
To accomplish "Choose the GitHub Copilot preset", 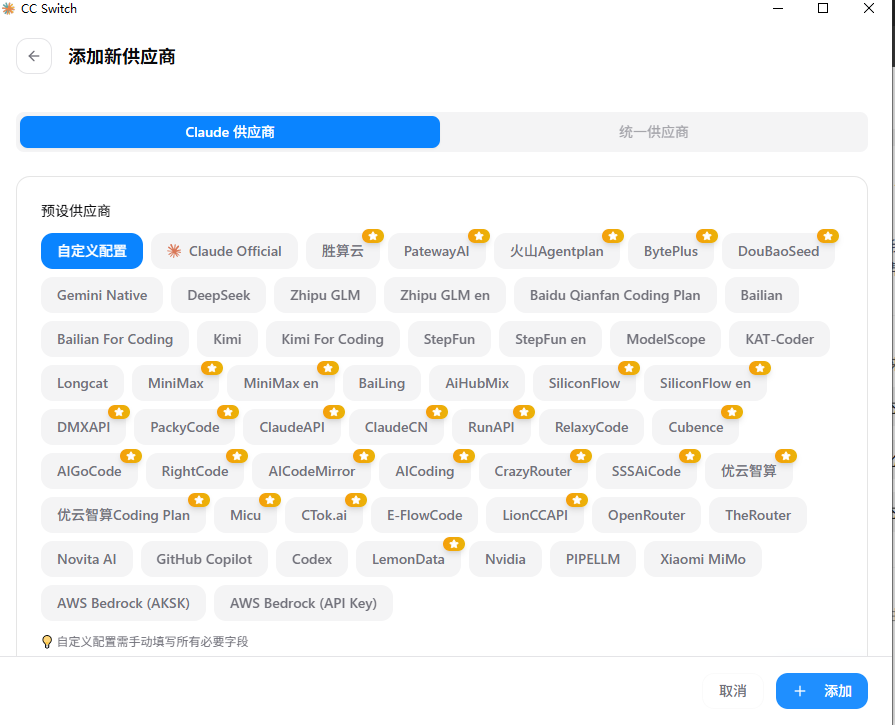I will point(204,558).
